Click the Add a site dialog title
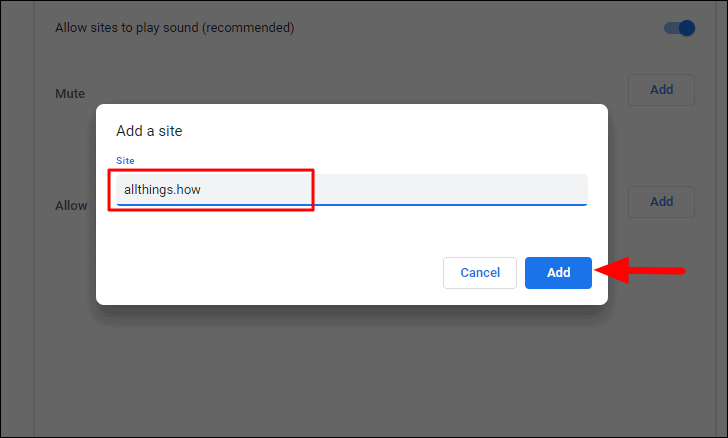The image size is (728, 438). [x=149, y=130]
